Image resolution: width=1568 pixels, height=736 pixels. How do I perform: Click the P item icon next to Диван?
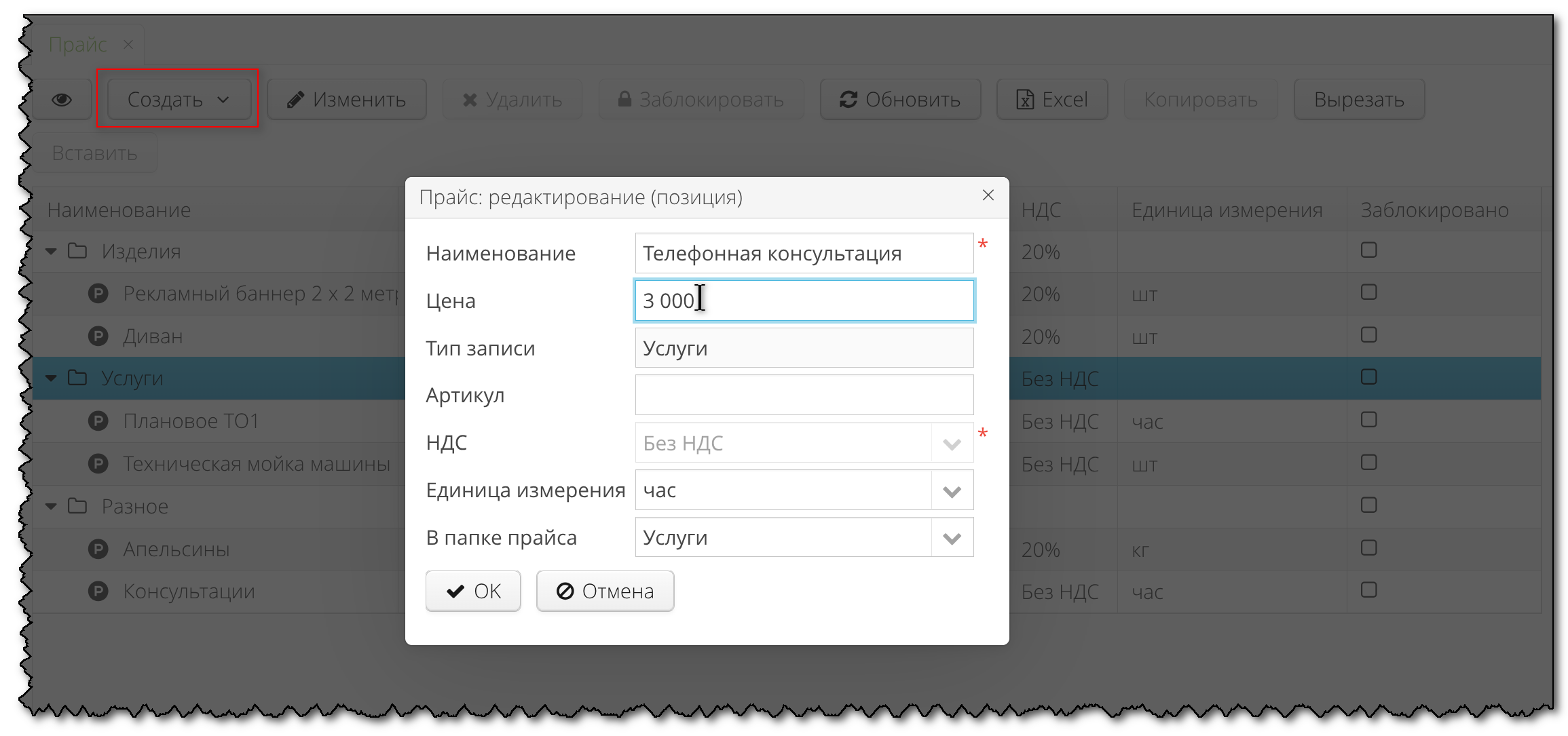[98, 335]
